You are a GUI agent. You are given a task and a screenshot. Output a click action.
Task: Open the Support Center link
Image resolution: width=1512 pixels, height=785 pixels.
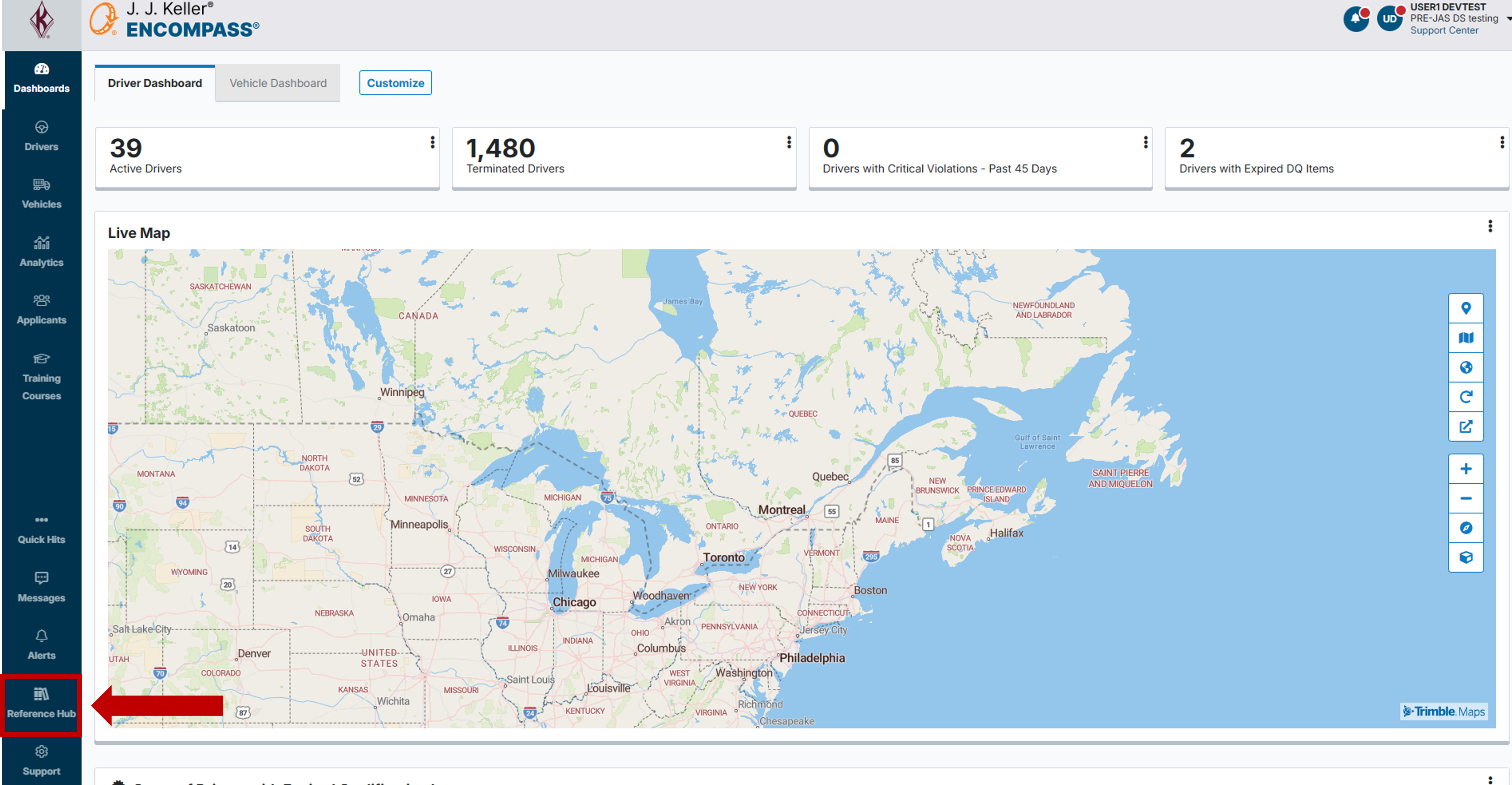[1444, 30]
